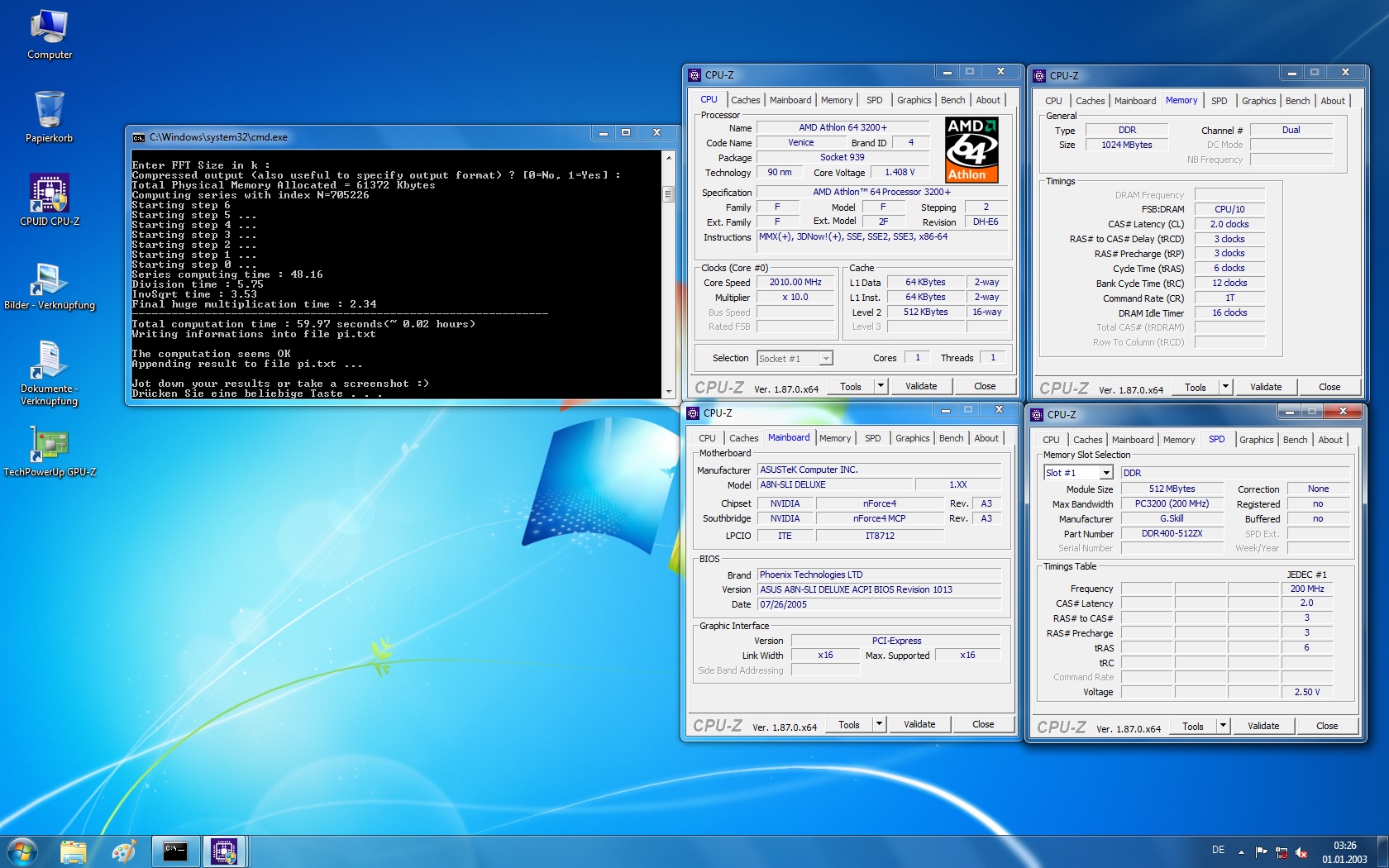Click the Code Name Venice field
This screenshot has height=868, width=1389.
(800, 142)
